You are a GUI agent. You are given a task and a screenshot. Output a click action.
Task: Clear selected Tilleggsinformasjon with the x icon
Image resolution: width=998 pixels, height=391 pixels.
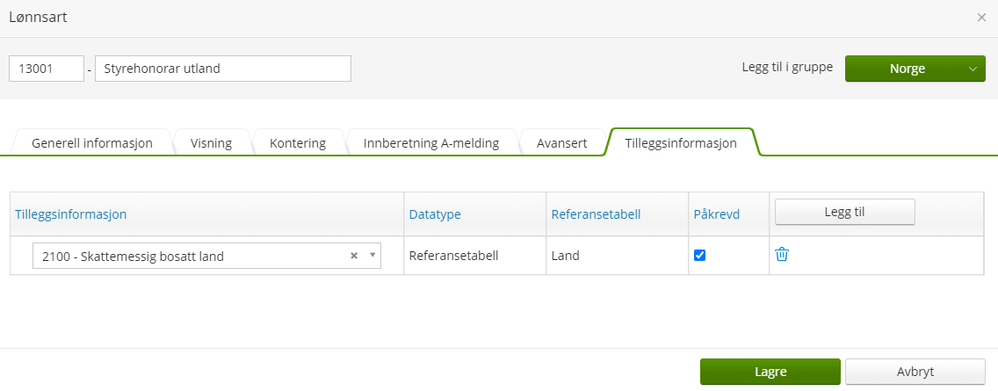point(354,255)
